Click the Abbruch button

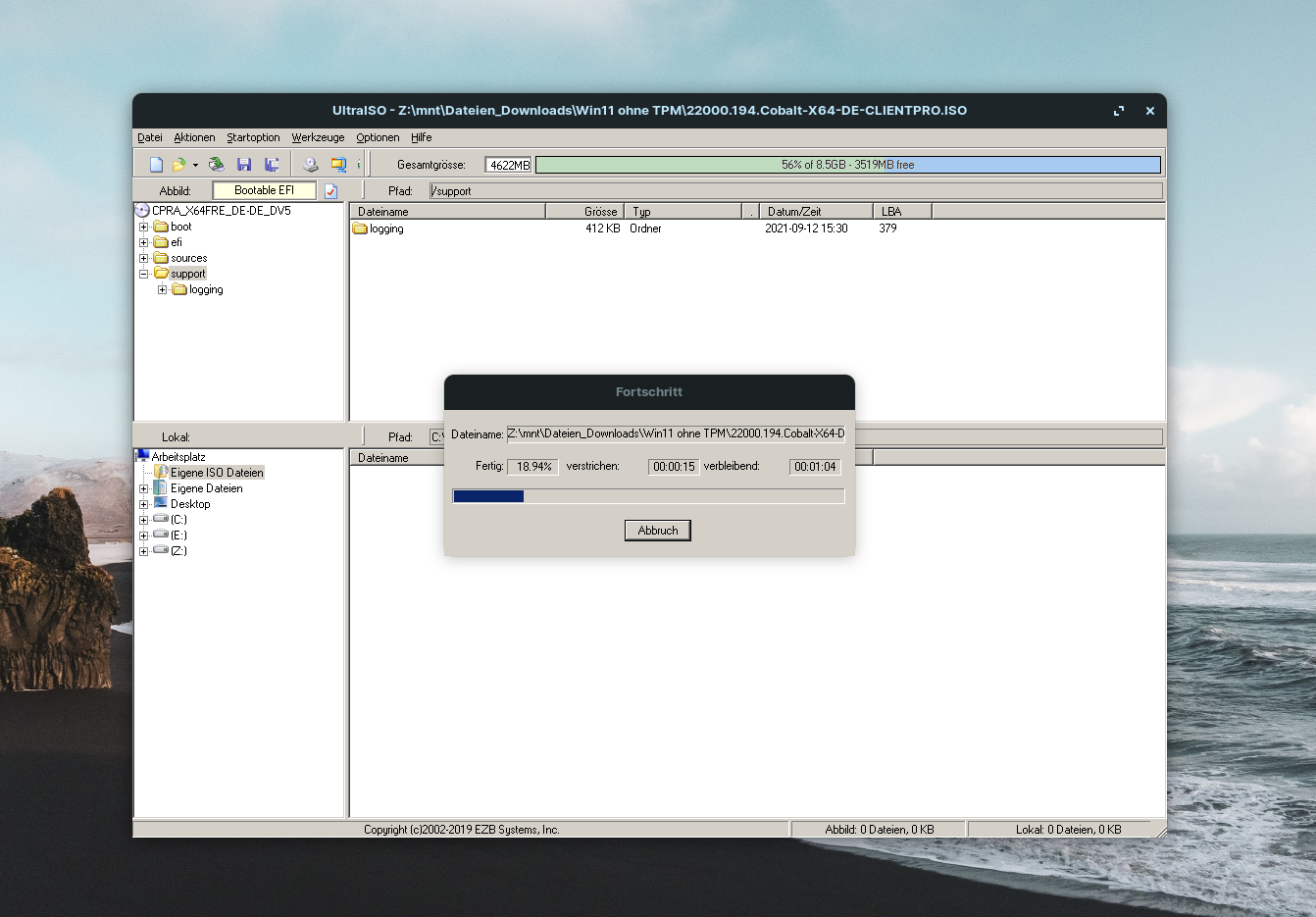coord(658,531)
